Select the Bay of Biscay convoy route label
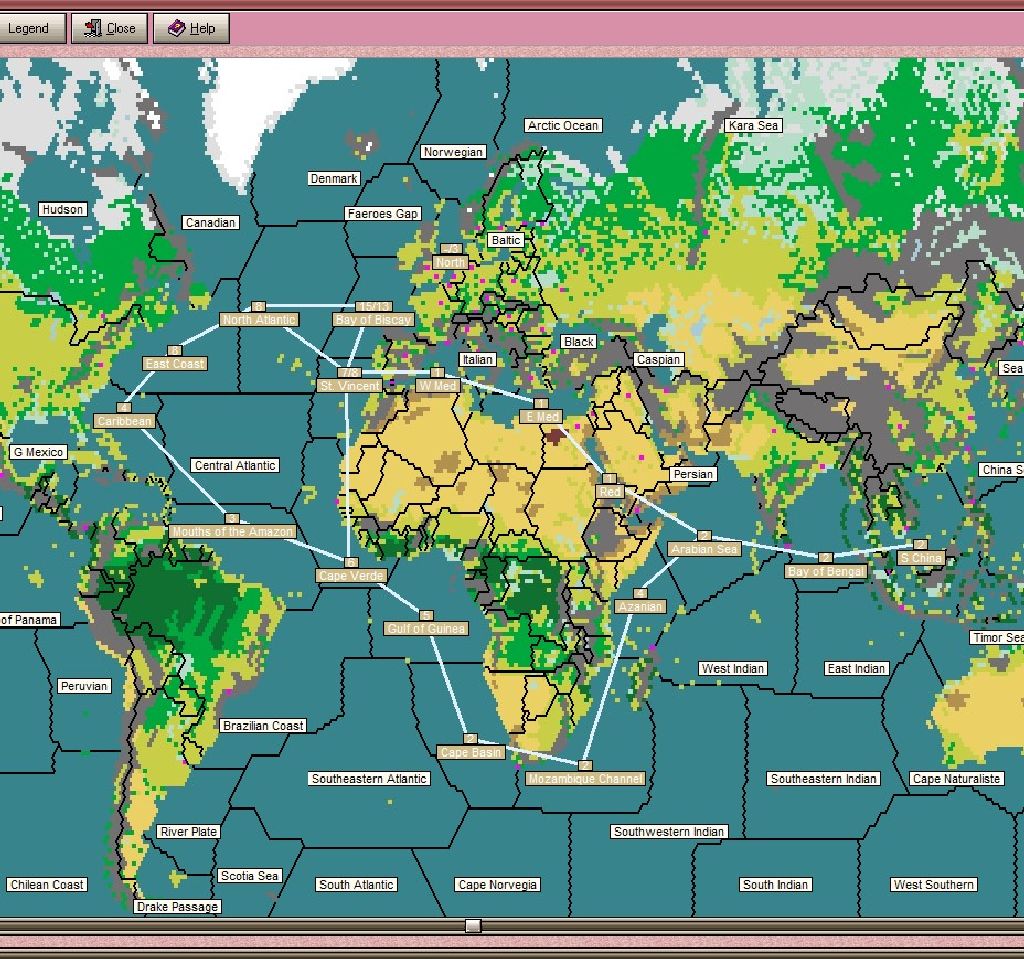This screenshot has height=959, width=1024. point(371,318)
